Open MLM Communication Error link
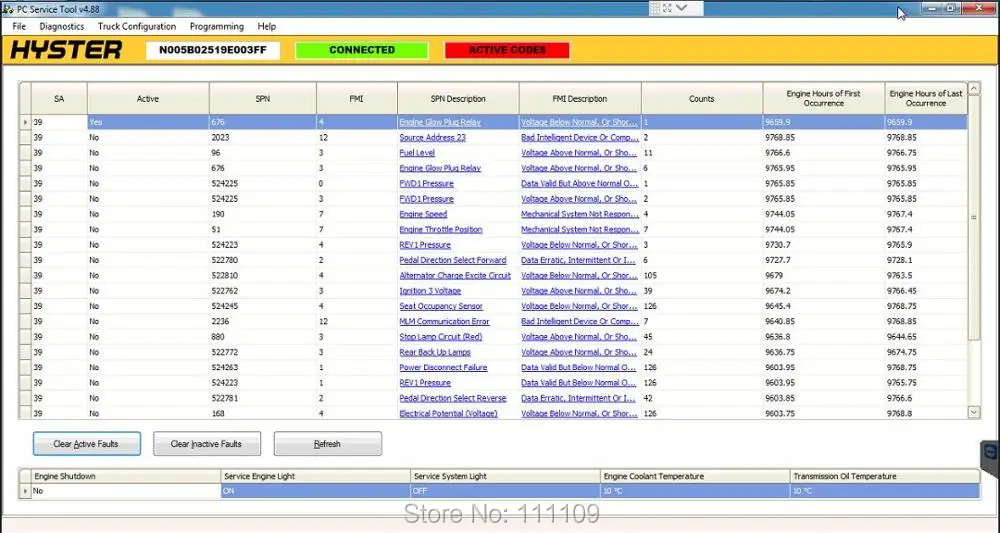The width and height of the screenshot is (1000, 533). [445, 321]
